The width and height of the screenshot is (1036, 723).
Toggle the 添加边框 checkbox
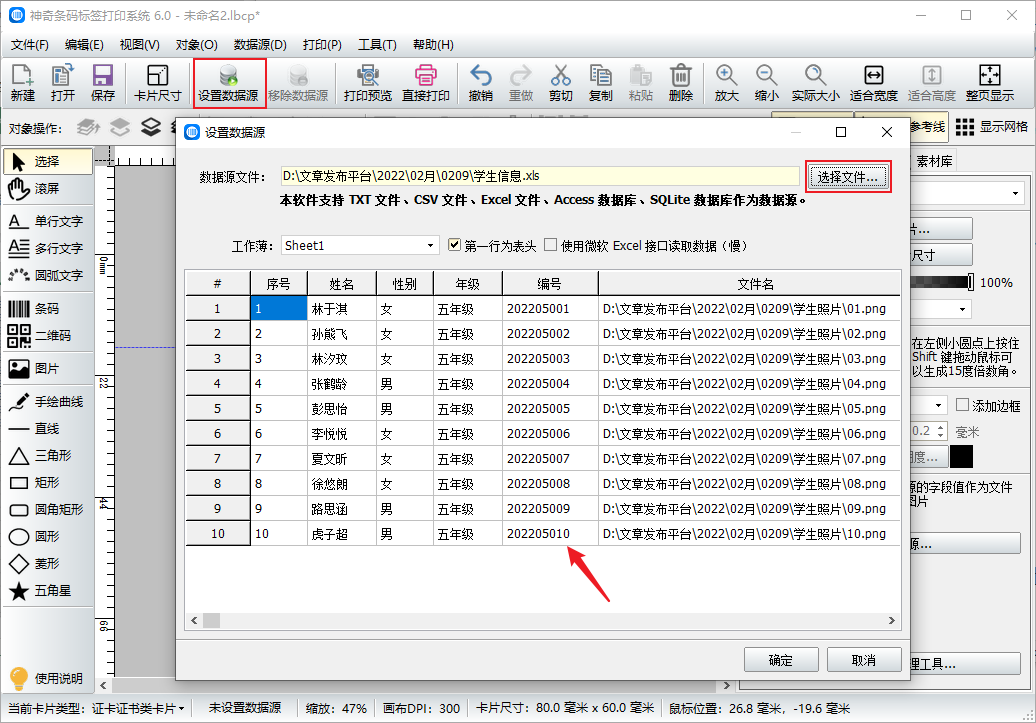tap(963, 405)
